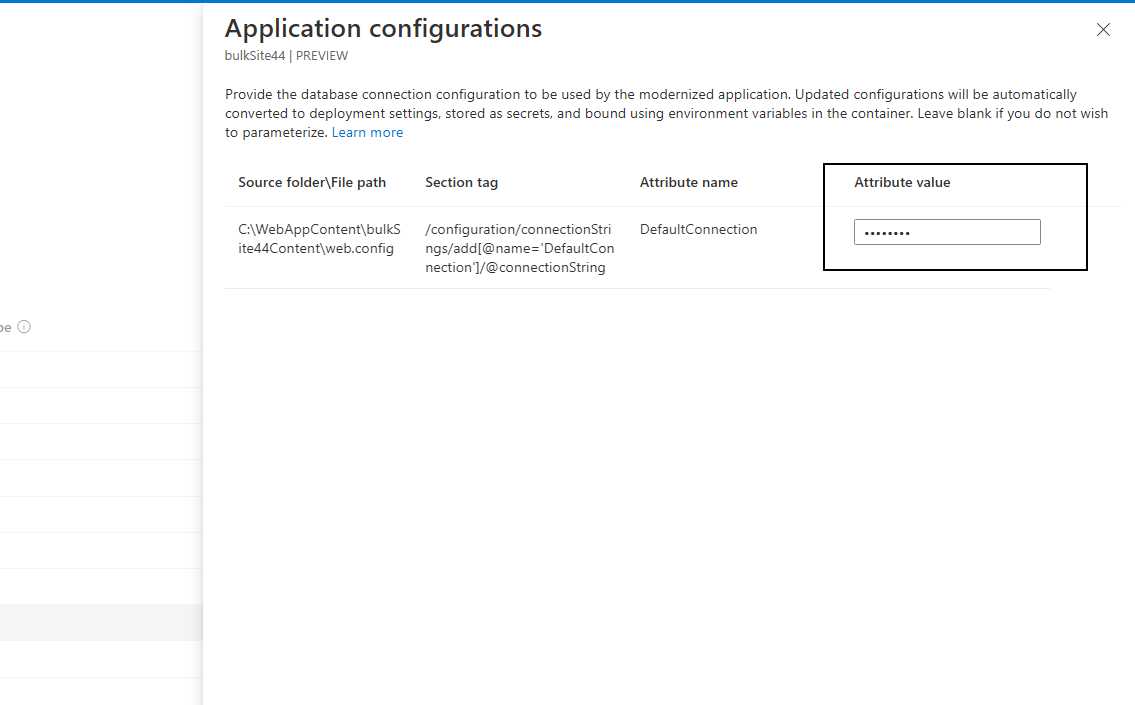1135x705 pixels.
Task: Click the Attribute value password field
Action: point(947,232)
